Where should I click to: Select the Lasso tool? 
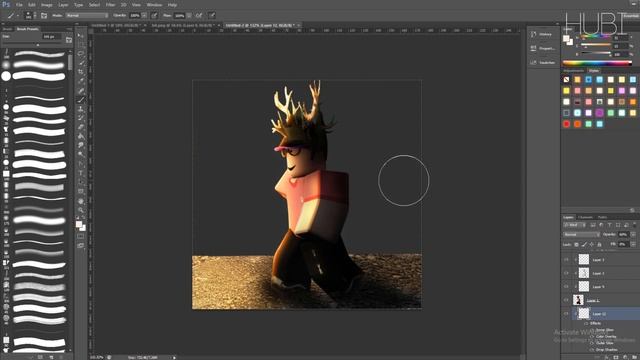(x=81, y=53)
